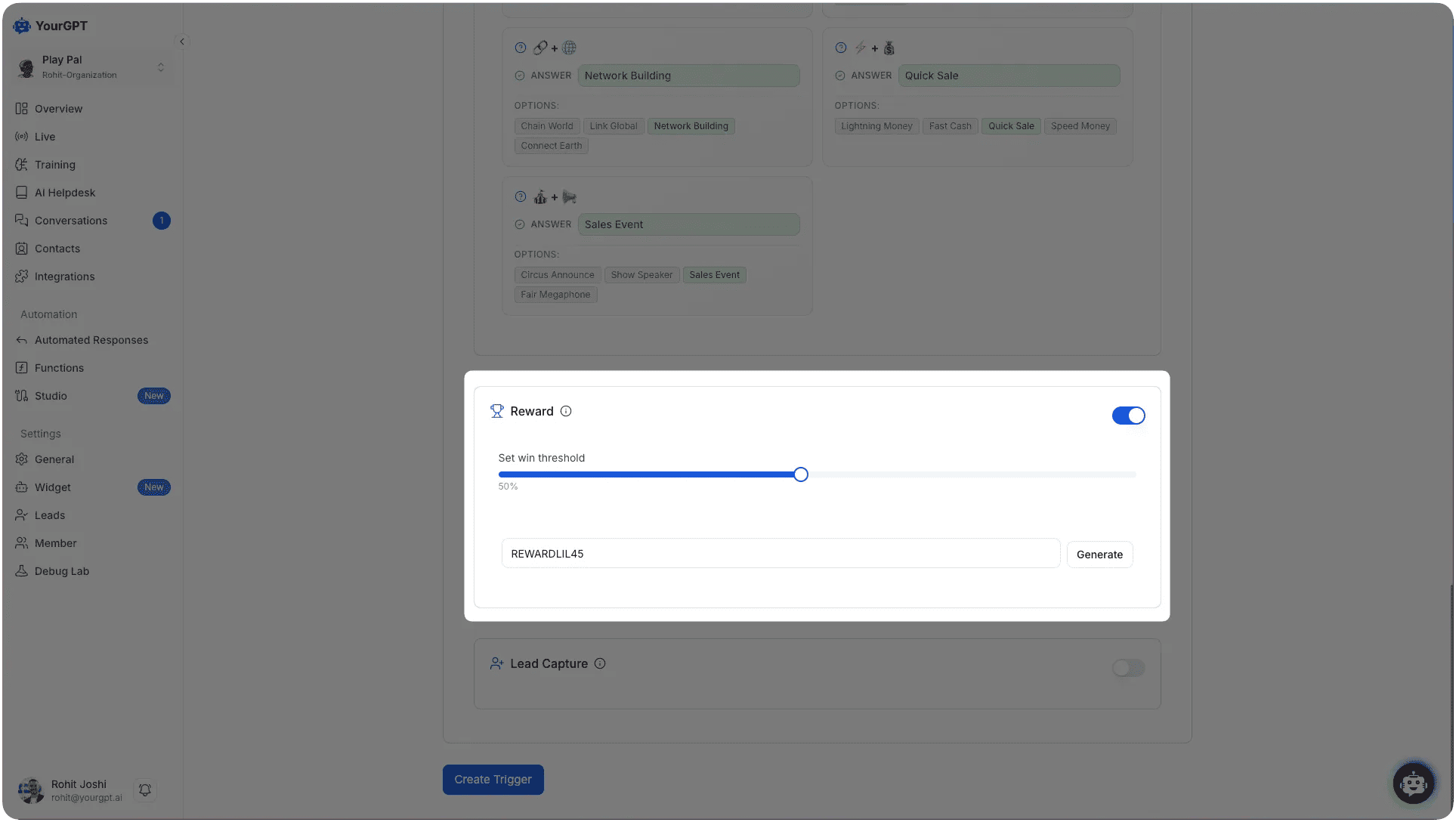This screenshot has height=822, width=1456.
Task: Click the Reward info tooltip icon
Action: 566,411
